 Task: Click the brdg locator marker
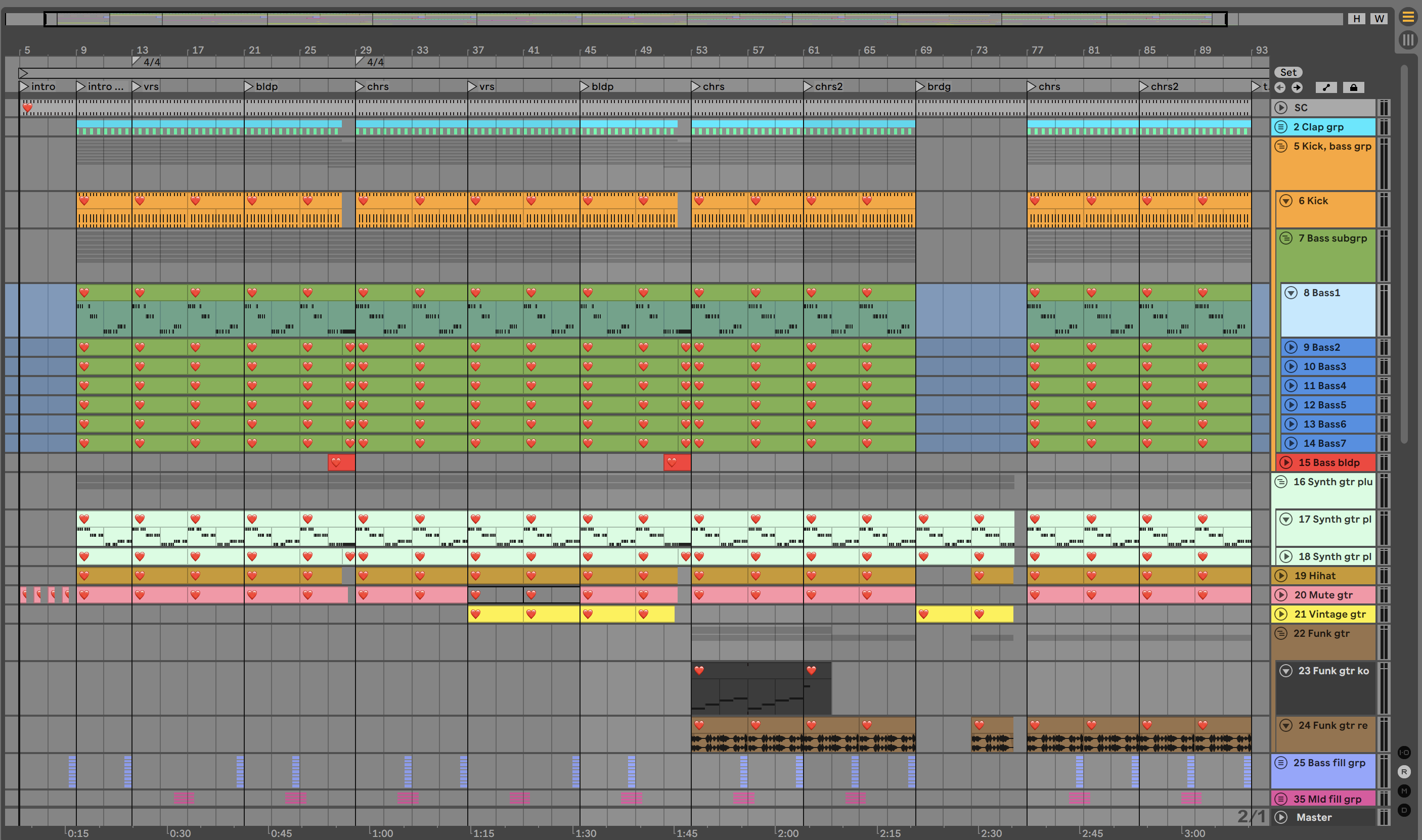tap(921, 86)
